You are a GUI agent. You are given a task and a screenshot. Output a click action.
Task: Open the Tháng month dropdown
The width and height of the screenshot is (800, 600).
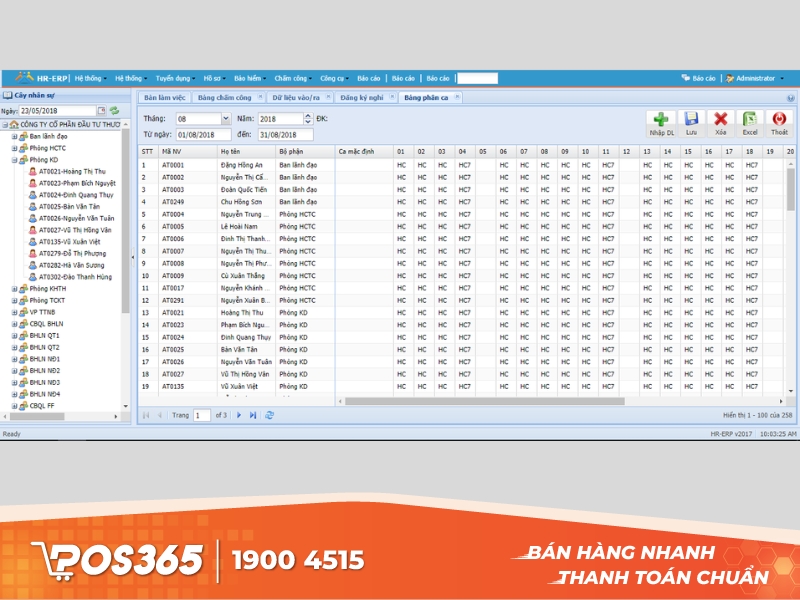(x=225, y=119)
